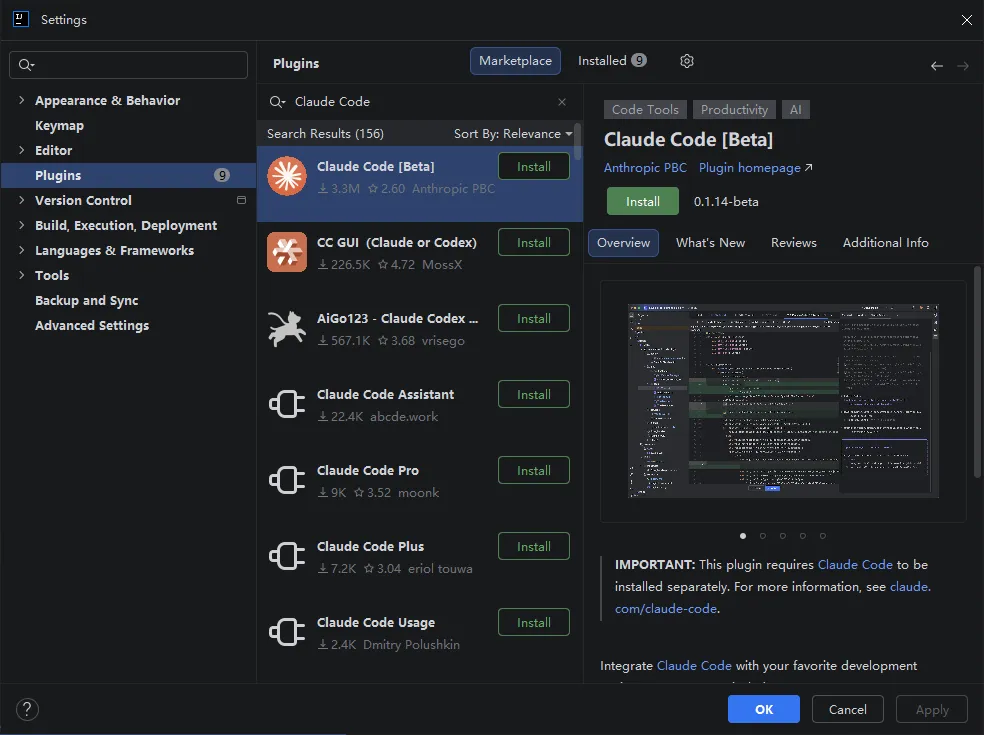Open the What's New tab
The width and height of the screenshot is (984, 735).
pyautogui.click(x=710, y=243)
